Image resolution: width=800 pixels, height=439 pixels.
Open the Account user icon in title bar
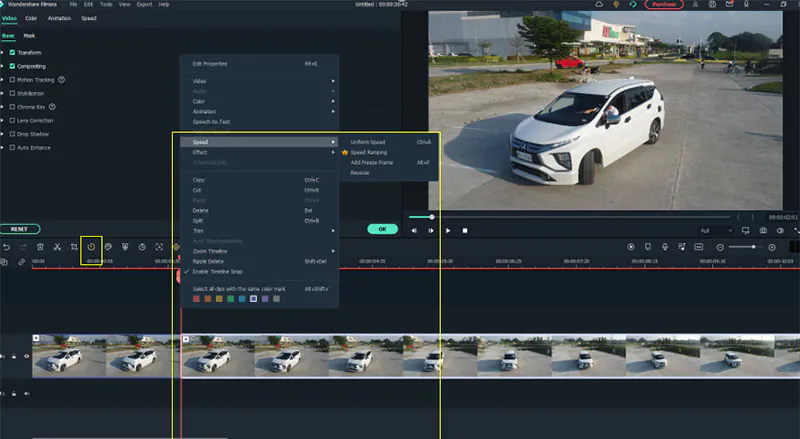(x=695, y=4)
